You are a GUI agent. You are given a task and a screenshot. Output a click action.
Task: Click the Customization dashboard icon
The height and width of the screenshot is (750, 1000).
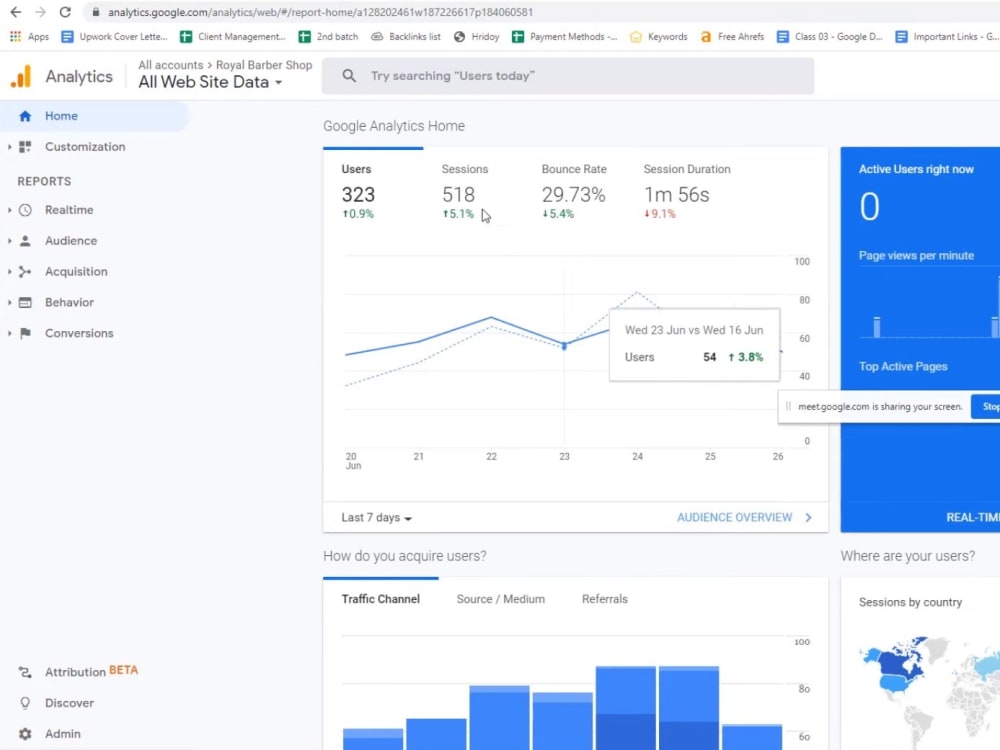tap(25, 147)
